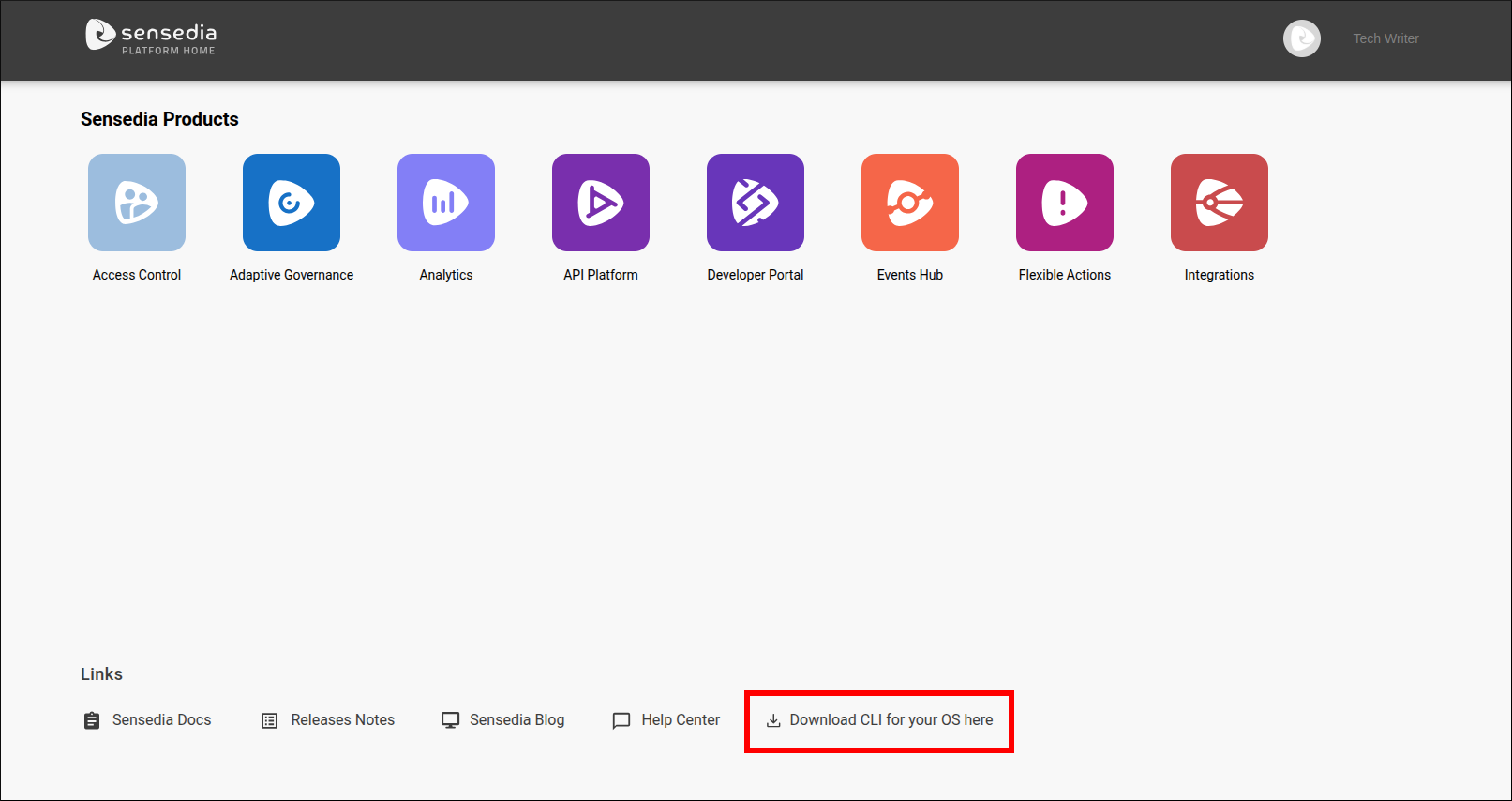Launch the Events Hub product icon
Screen dimensions: 1512x801
coord(910,203)
